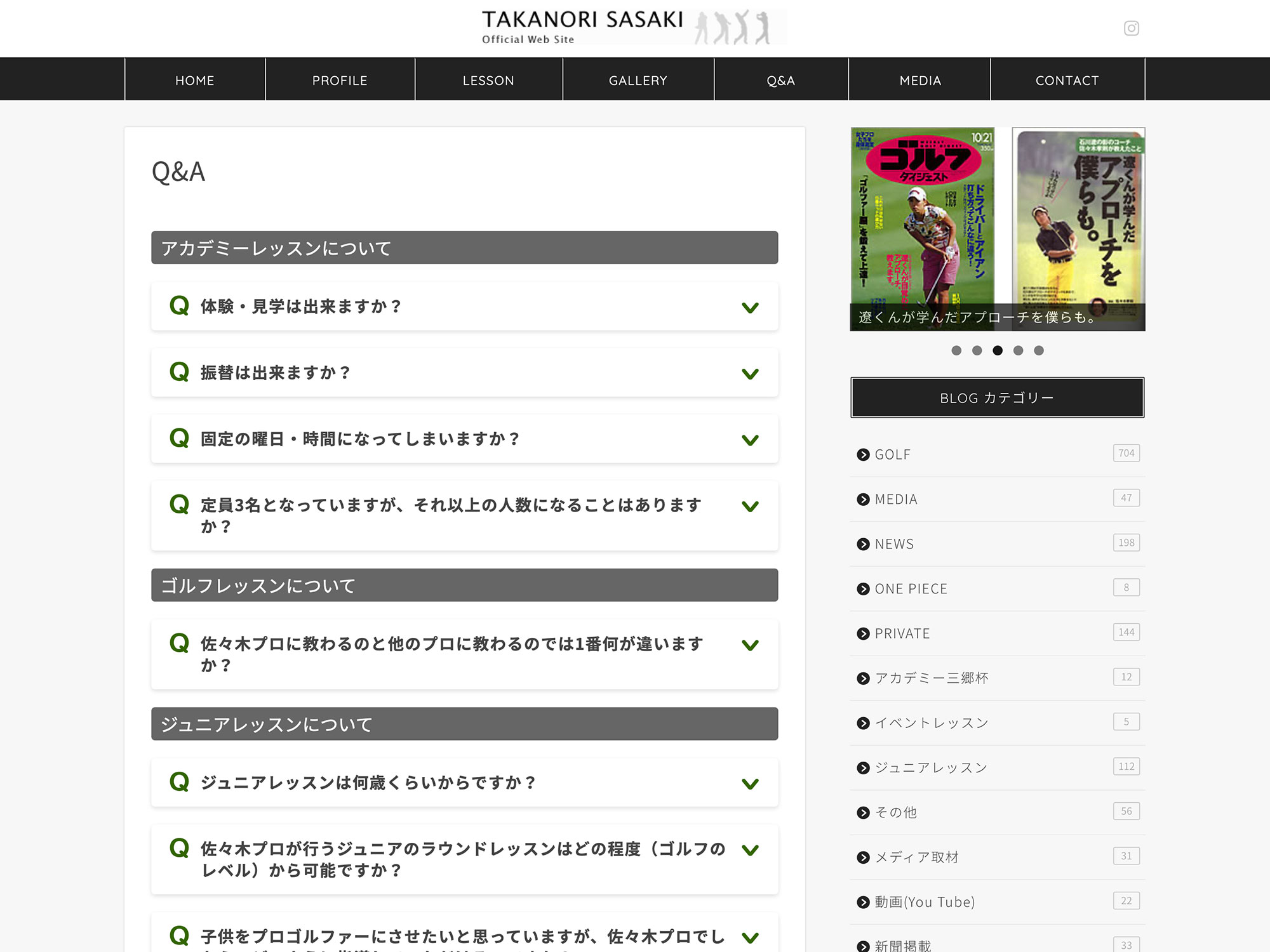
Task: Click the green Q icon for 振替は出来ますか
Action: coord(179,372)
